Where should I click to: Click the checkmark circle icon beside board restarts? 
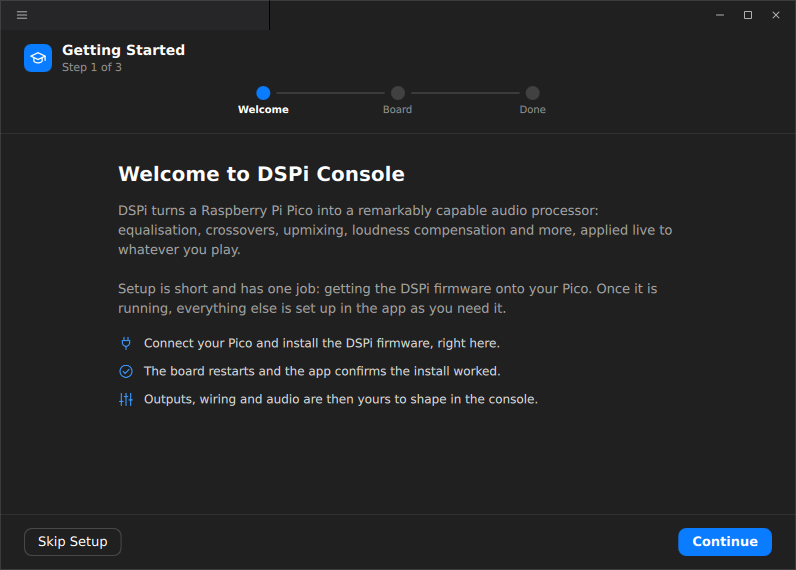[126, 372]
